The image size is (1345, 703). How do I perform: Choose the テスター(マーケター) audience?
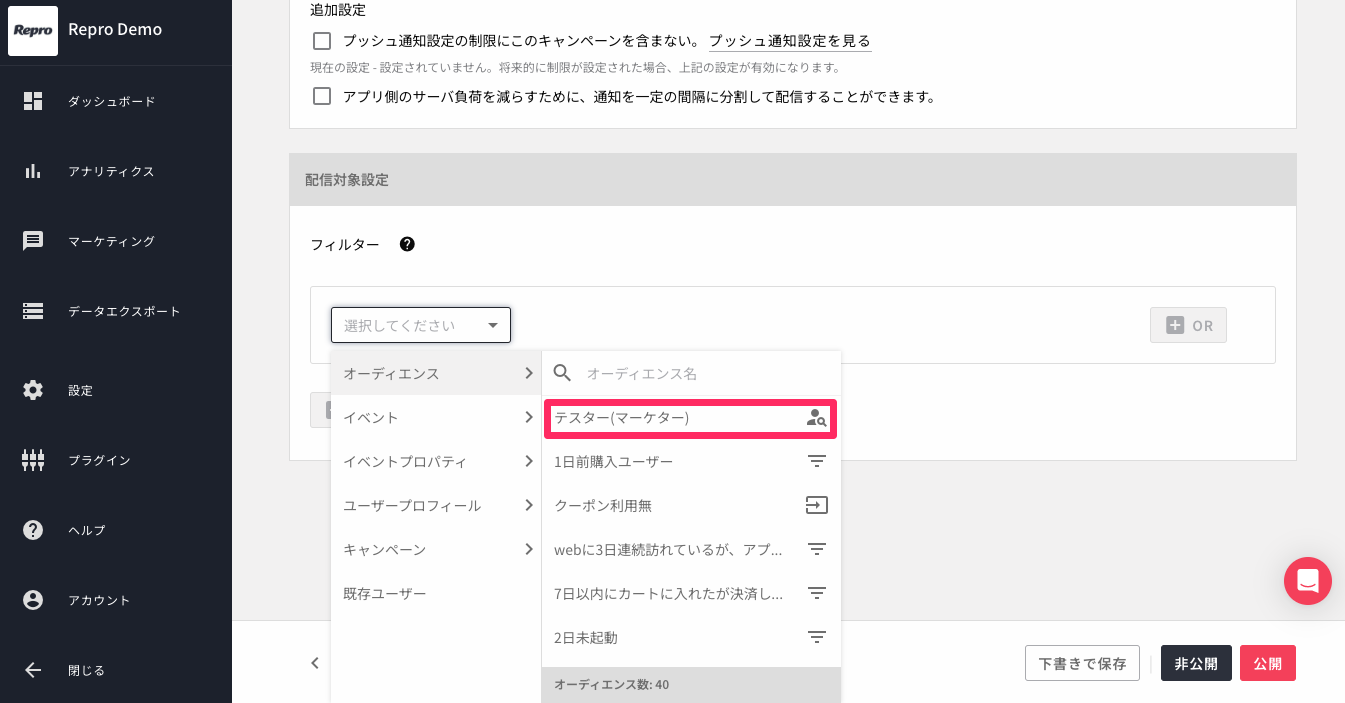[x=690, y=418]
